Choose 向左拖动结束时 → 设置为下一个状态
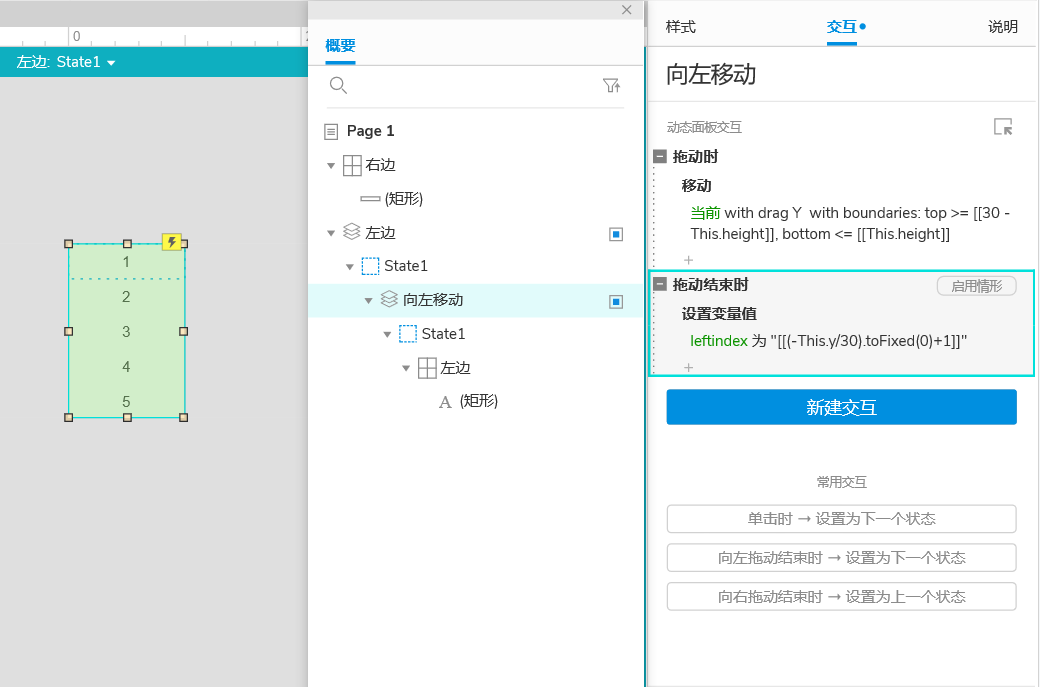 [841, 558]
